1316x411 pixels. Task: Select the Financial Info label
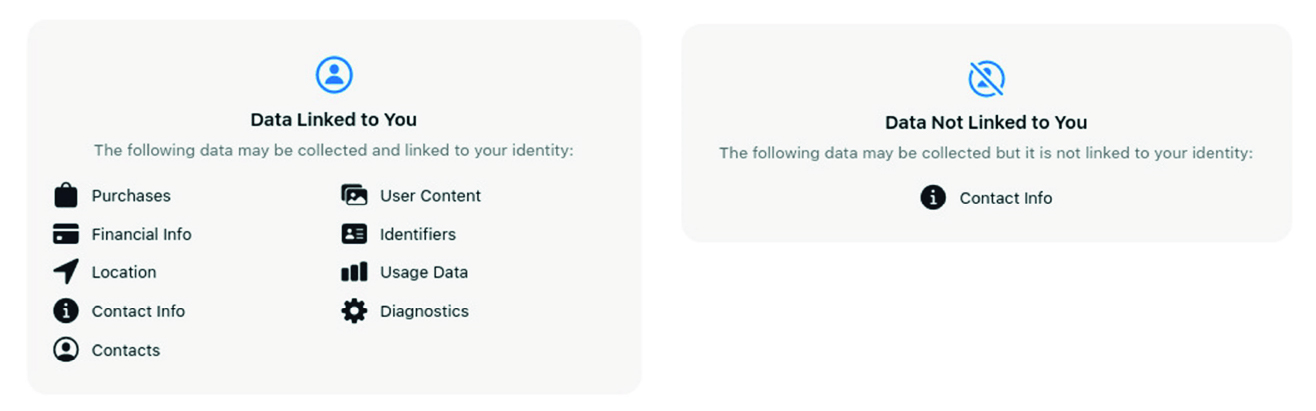point(141,234)
